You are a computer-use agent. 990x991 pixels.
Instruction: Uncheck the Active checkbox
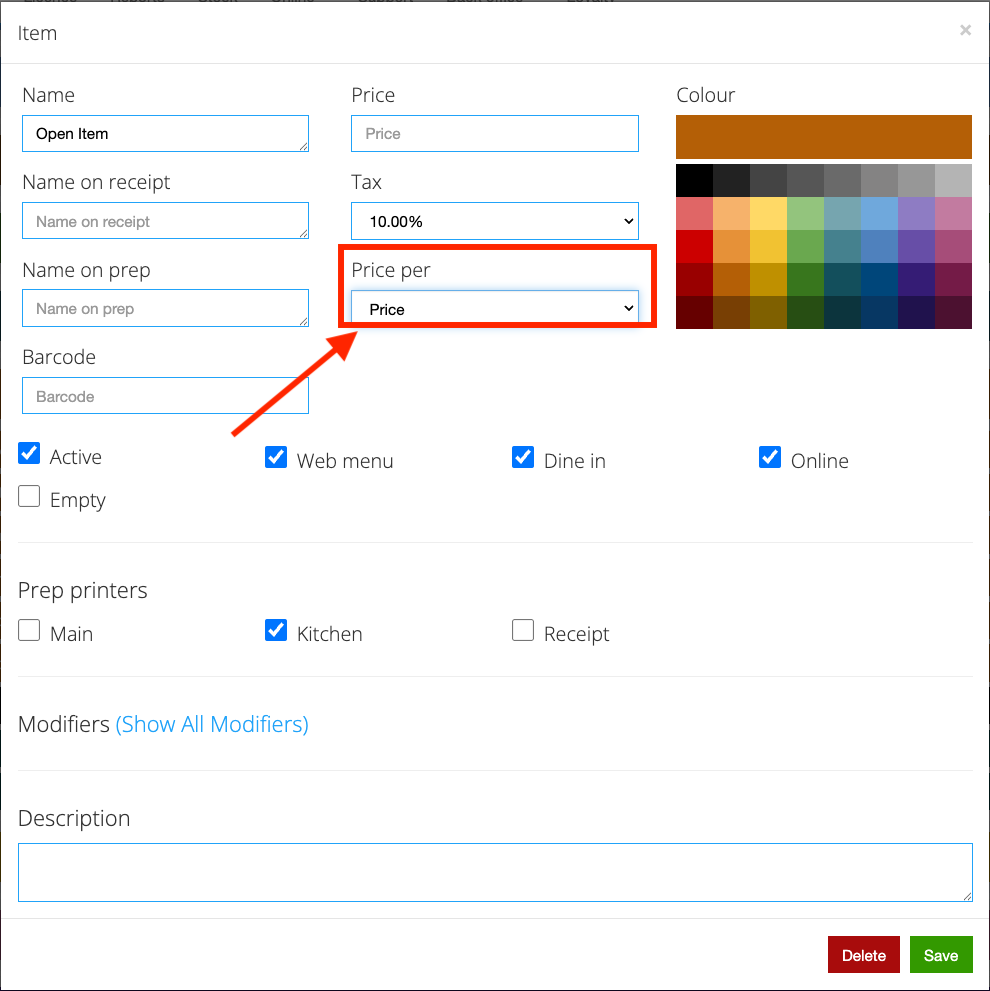(x=29, y=453)
